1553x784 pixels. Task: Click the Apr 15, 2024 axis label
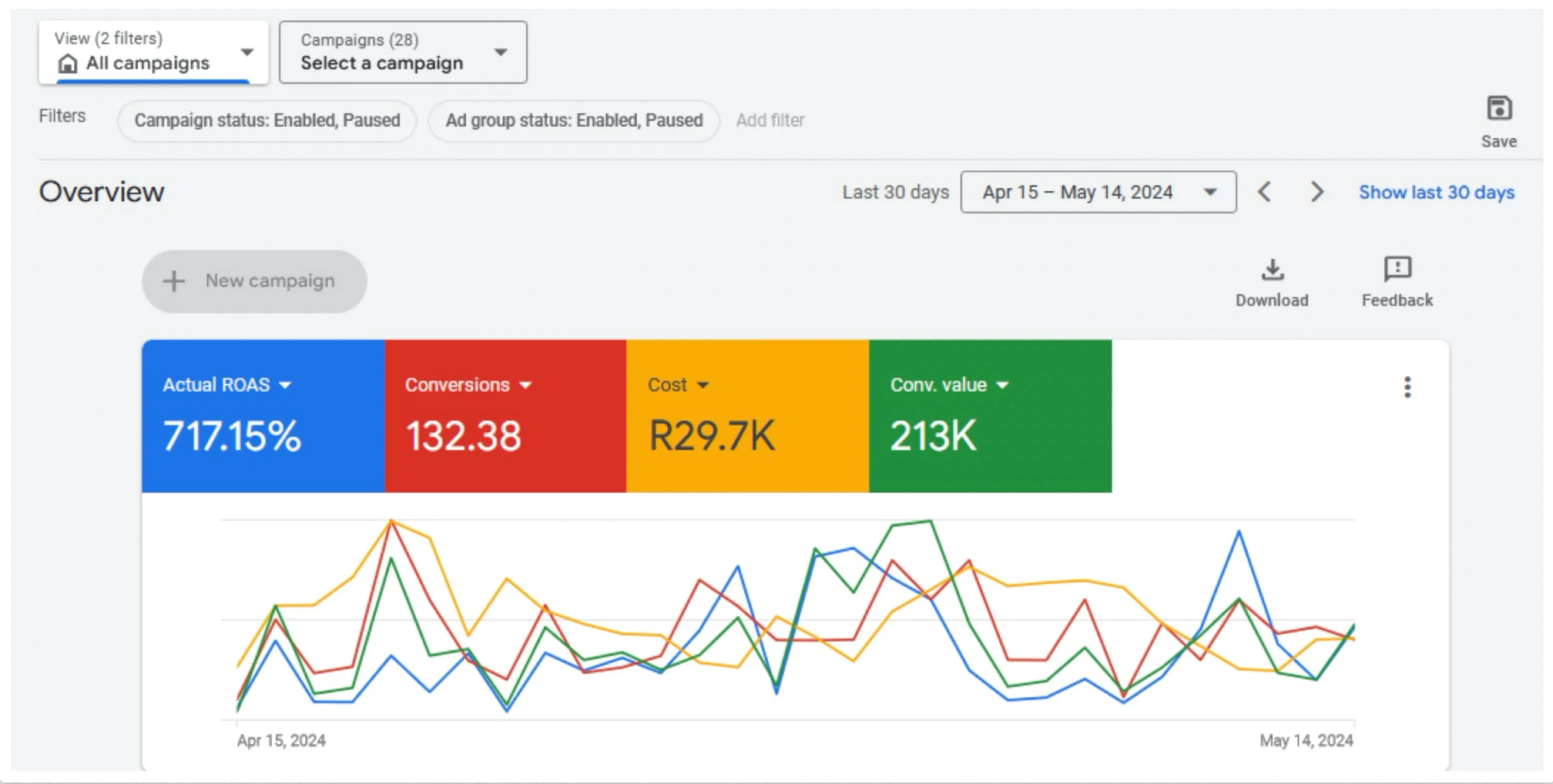pos(281,741)
